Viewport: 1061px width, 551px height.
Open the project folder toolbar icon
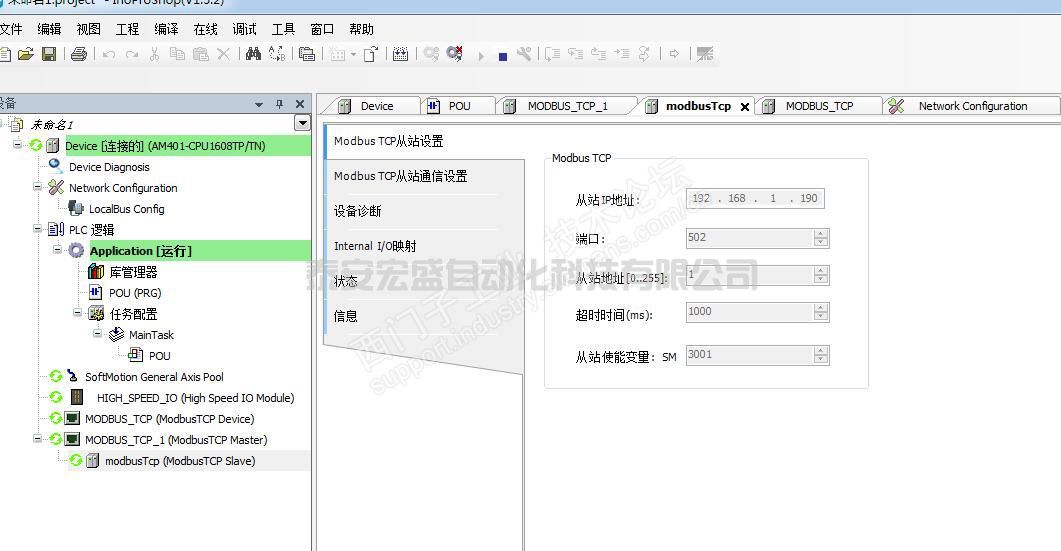(26, 54)
